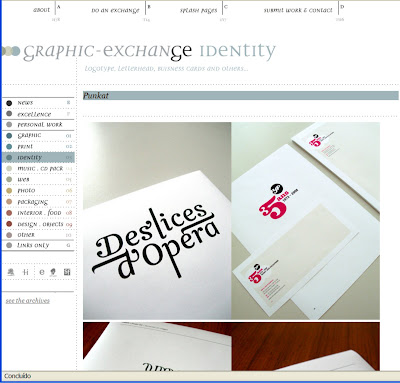The width and height of the screenshot is (400, 383).
Task: Click the small icon before the "H" icon
Action: pos(11,272)
